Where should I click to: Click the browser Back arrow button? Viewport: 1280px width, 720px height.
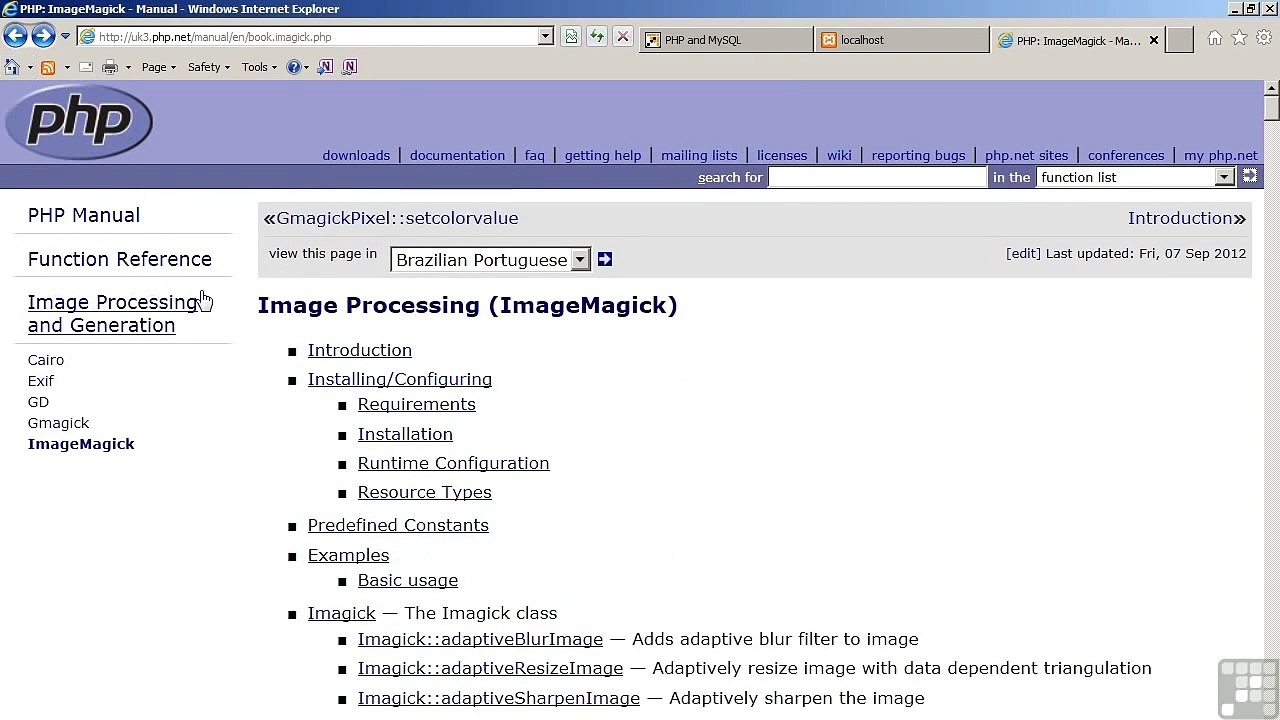pos(15,37)
